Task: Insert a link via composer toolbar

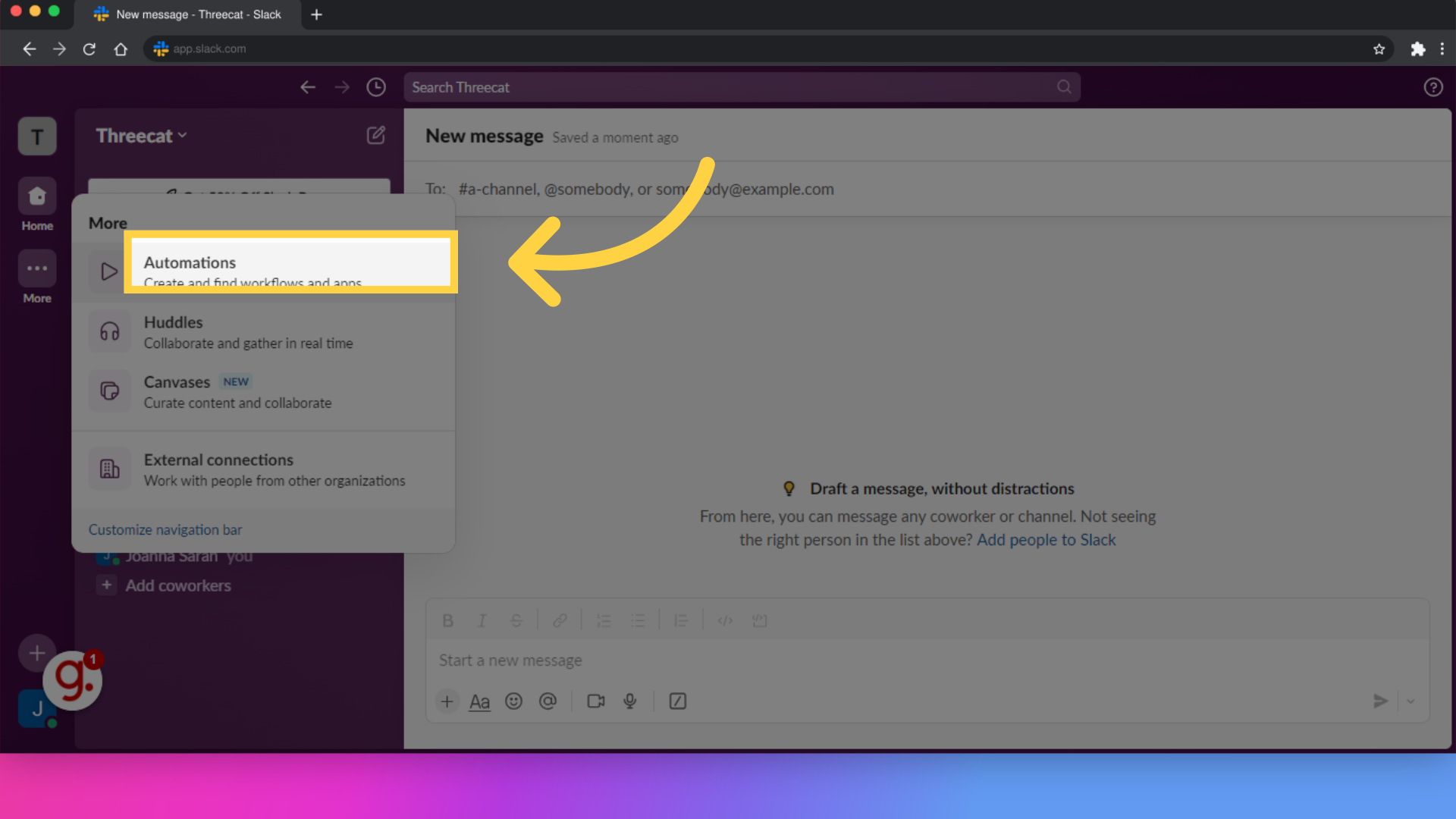Action: [560, 621]
